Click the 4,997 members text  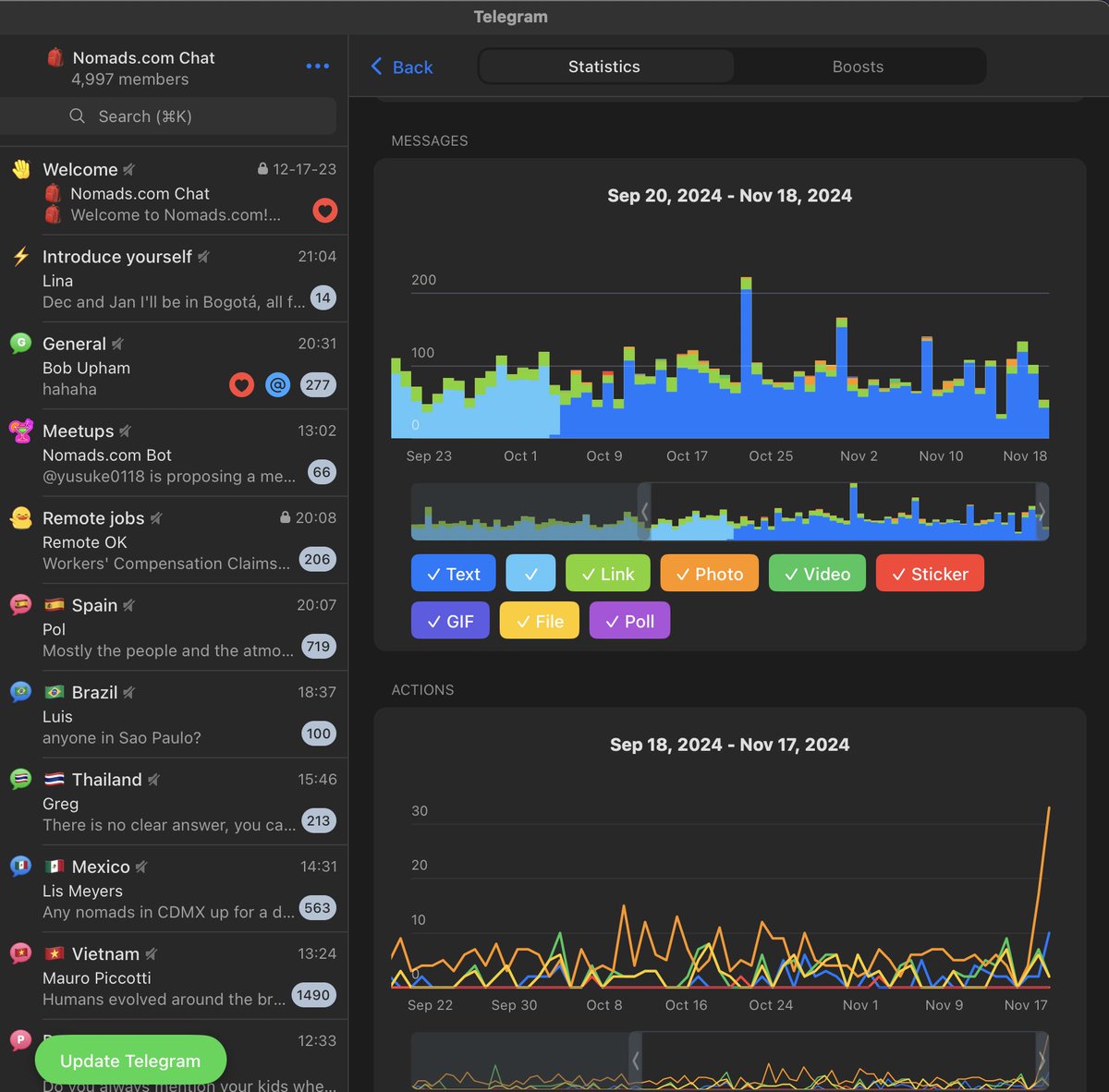tap(130, 79)
